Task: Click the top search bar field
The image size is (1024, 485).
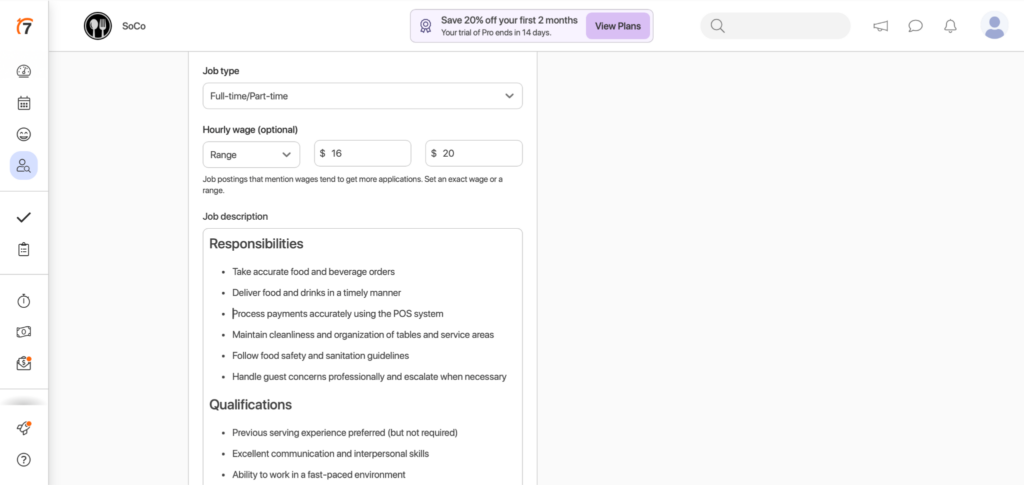Action: click(775, 26)
